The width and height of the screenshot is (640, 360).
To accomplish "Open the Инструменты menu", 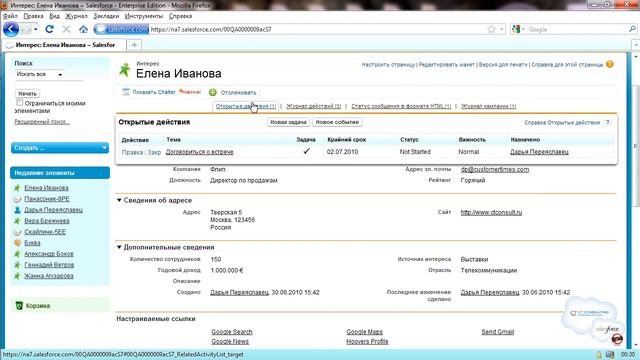I will 144,16.
